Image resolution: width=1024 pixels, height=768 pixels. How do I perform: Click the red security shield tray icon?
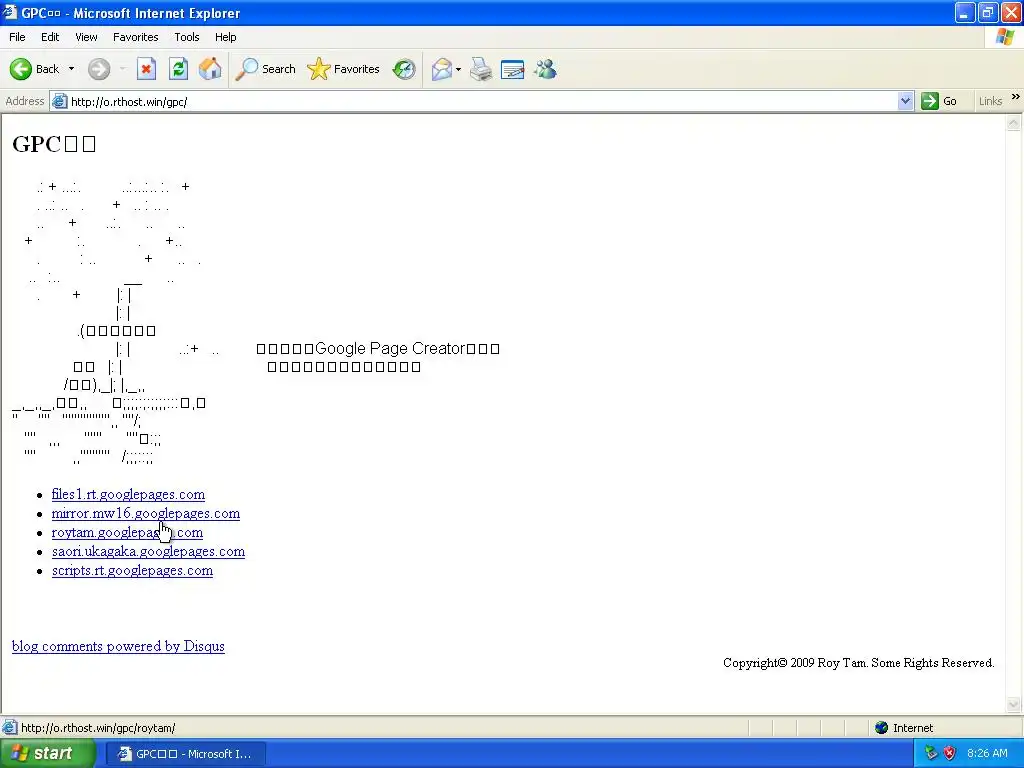click(x=950, y=754)
